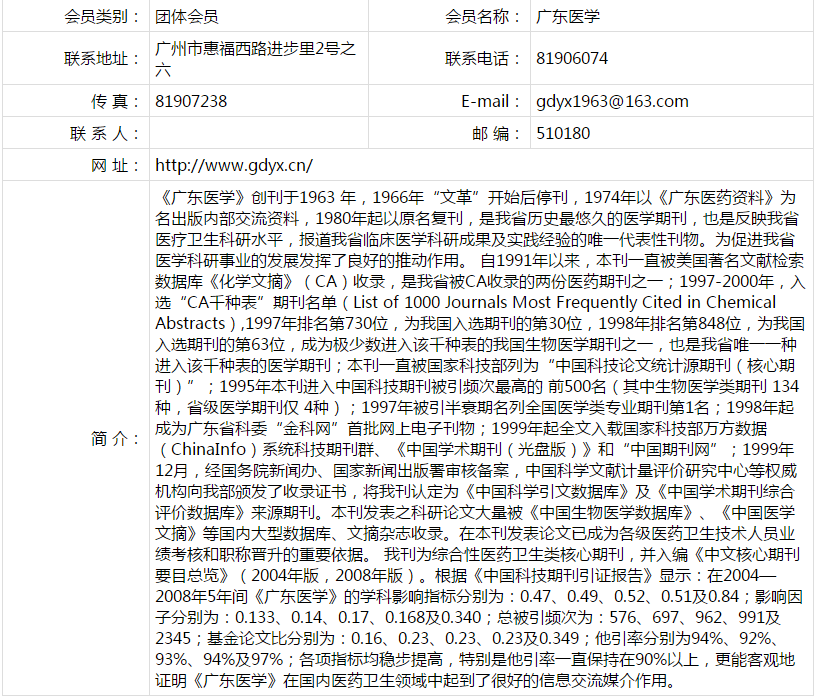Click the line starting with Abstracts),1997年排名第730位

(480, 323)
